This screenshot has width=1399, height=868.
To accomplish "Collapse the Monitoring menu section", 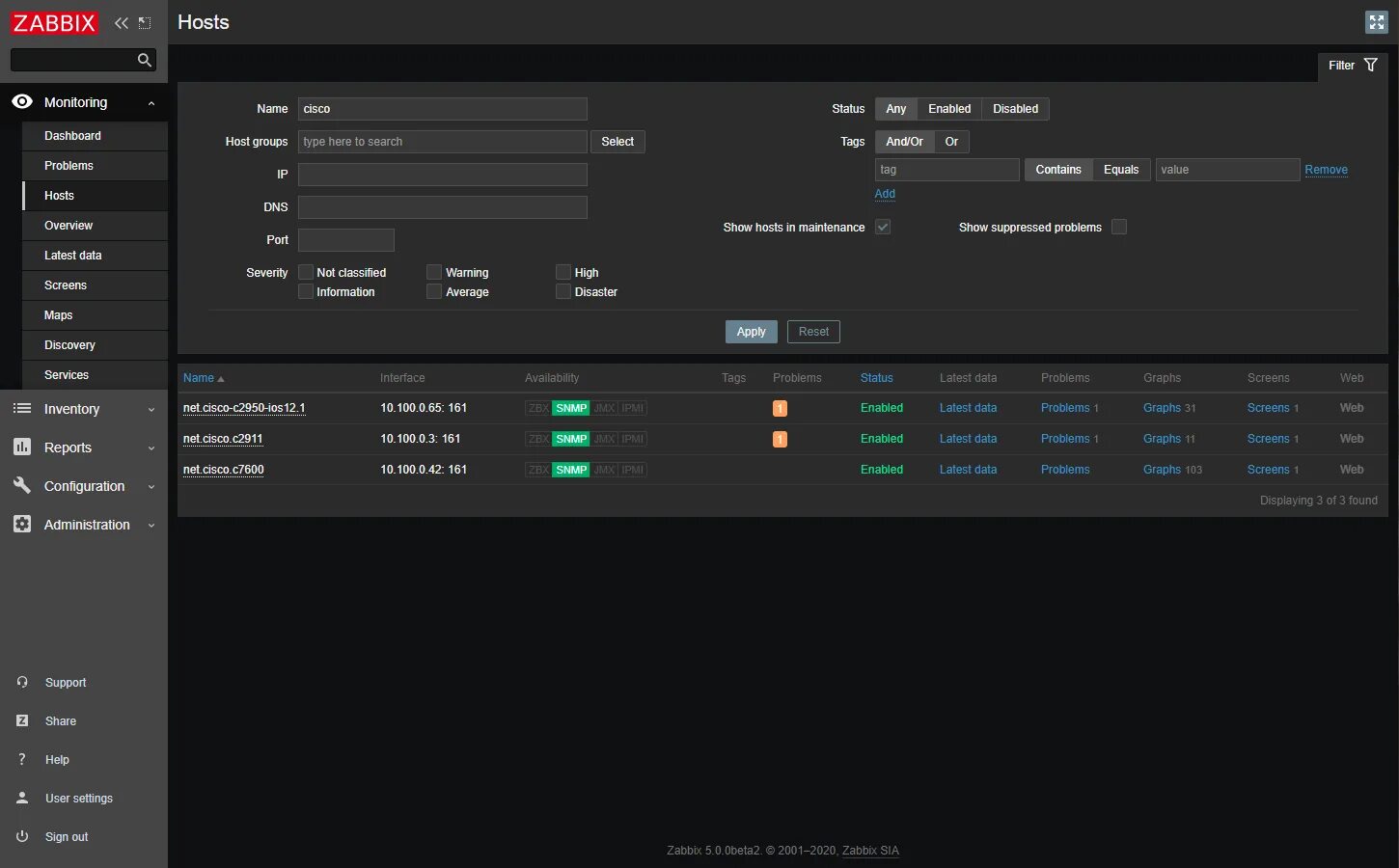I will [151, 103].
